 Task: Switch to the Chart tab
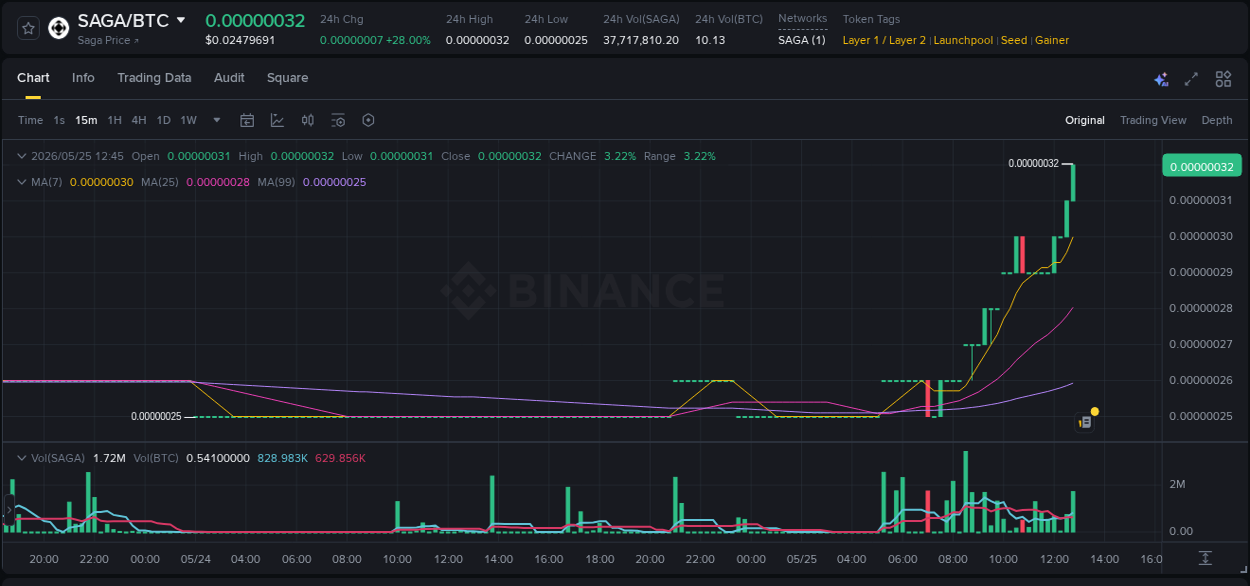pyautogui.click(x=33, y=78)
